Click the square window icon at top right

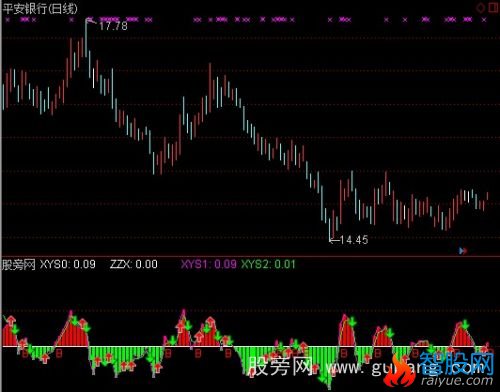point(493,7)
